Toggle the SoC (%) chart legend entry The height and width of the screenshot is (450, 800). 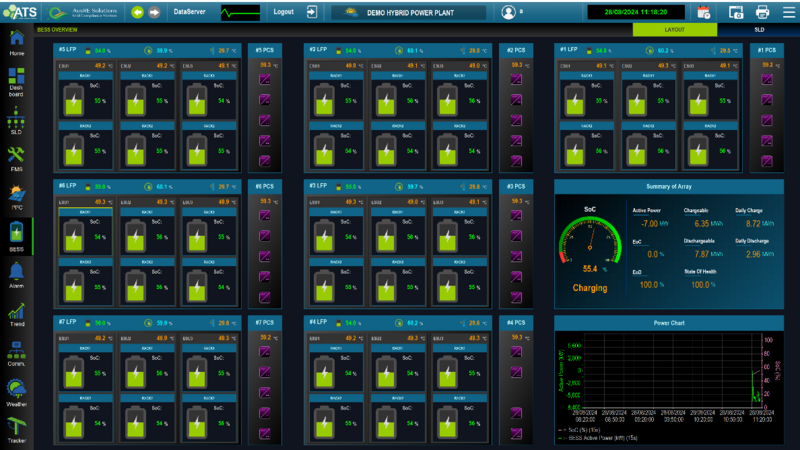coord(580,430)
